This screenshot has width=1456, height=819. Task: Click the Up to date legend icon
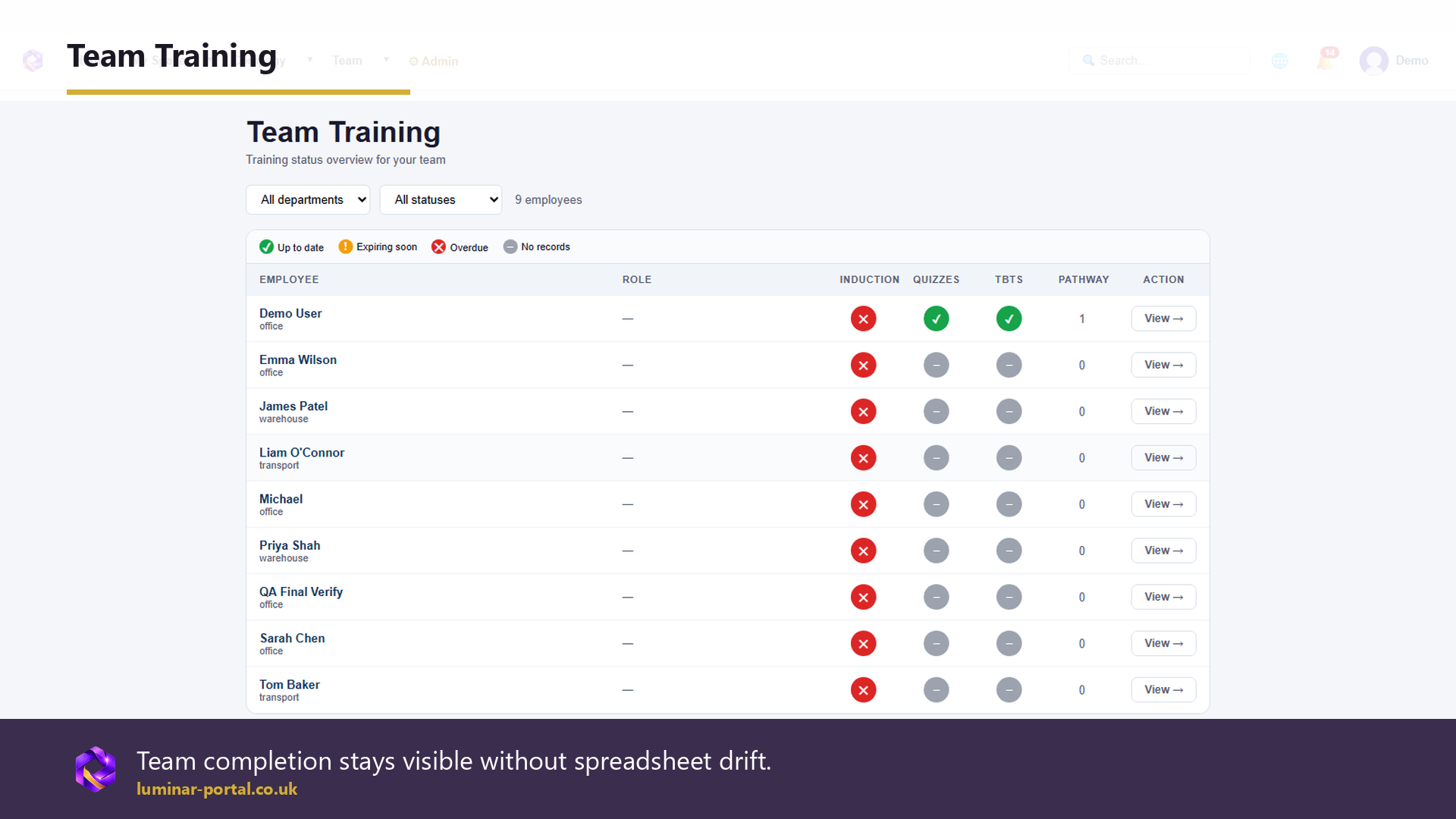click(266, 246)
